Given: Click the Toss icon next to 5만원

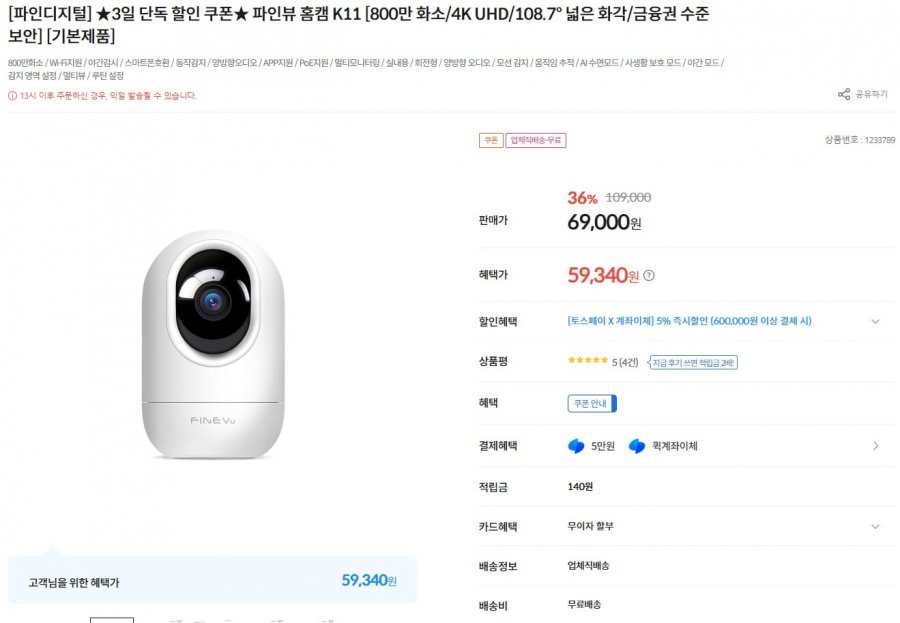Looking at the screenshot, I should click(x=576, y=446).
